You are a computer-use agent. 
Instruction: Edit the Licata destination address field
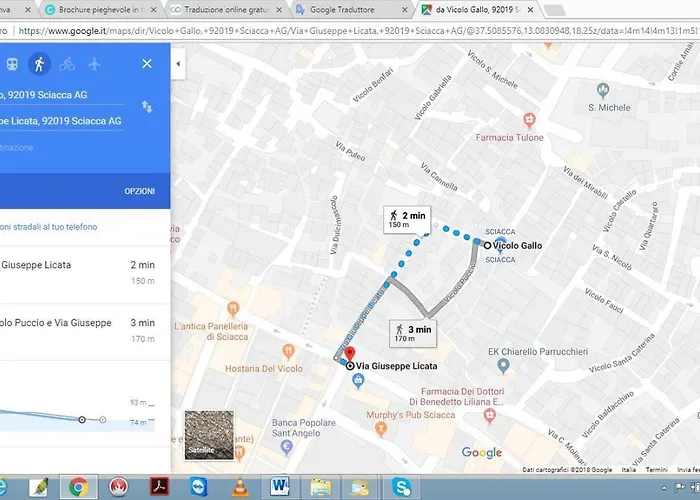pyautogui.click(x=62, y=121)
